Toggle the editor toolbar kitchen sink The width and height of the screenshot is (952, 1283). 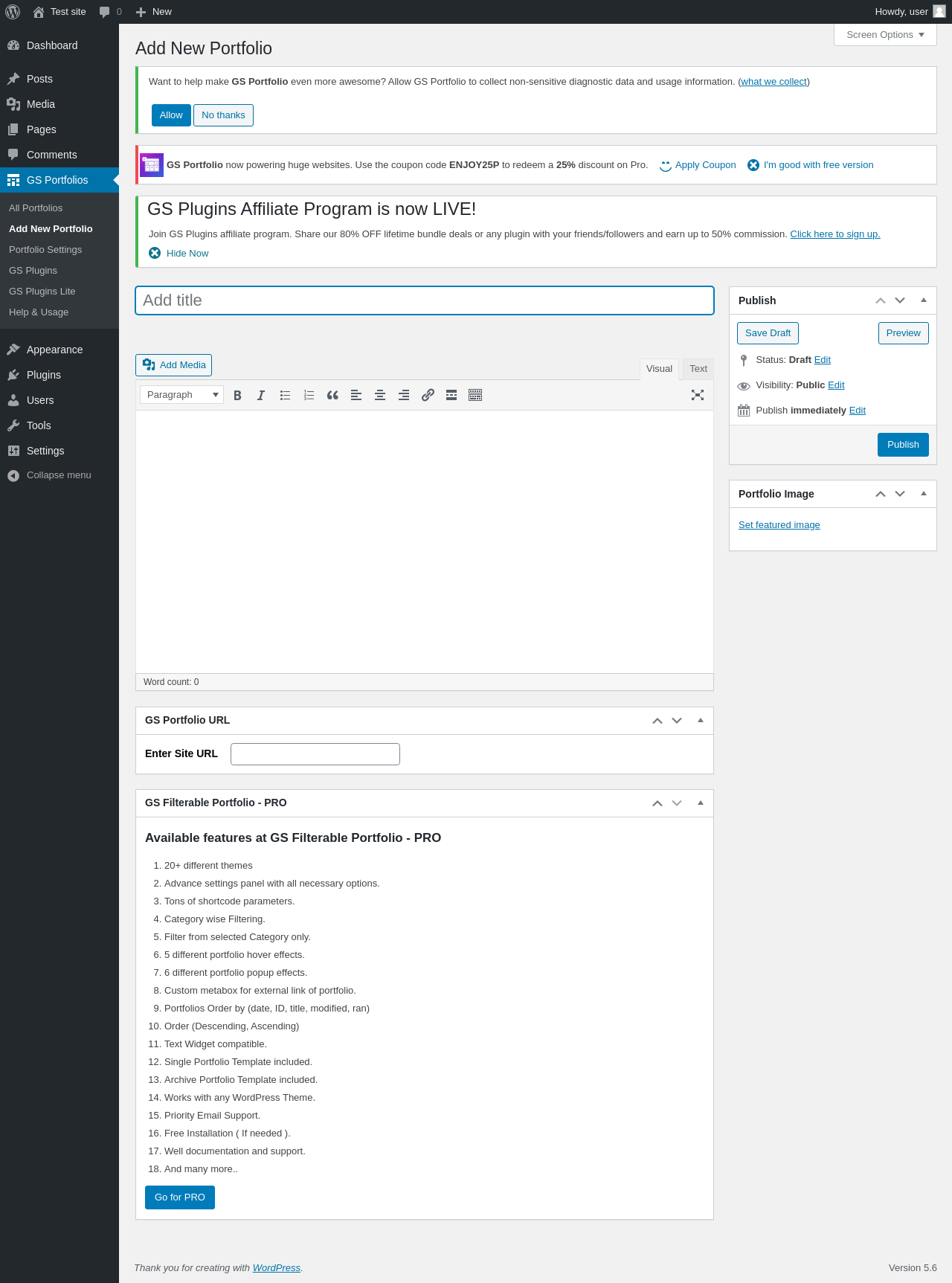point(475,396)
